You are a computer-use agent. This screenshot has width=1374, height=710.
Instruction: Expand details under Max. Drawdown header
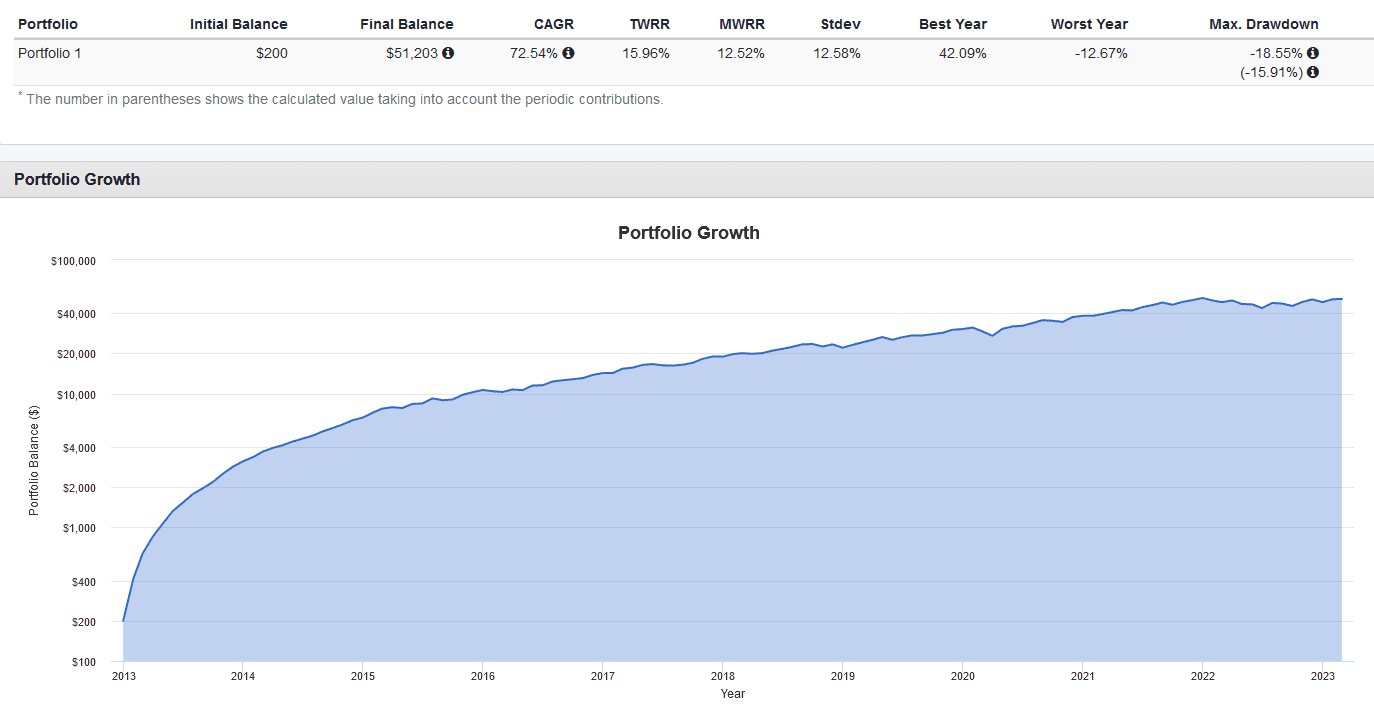click(x=1263, y=24)
